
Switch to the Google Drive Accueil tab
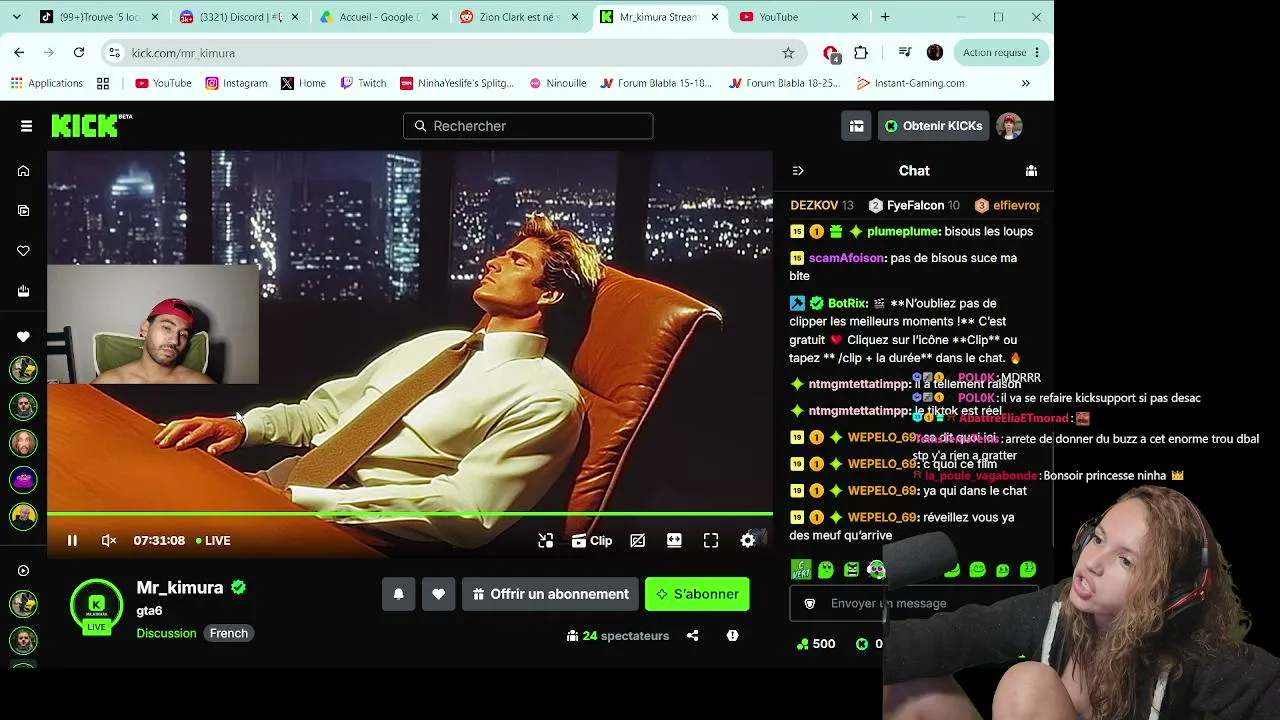pyautogui.click(x=377, y=17)
